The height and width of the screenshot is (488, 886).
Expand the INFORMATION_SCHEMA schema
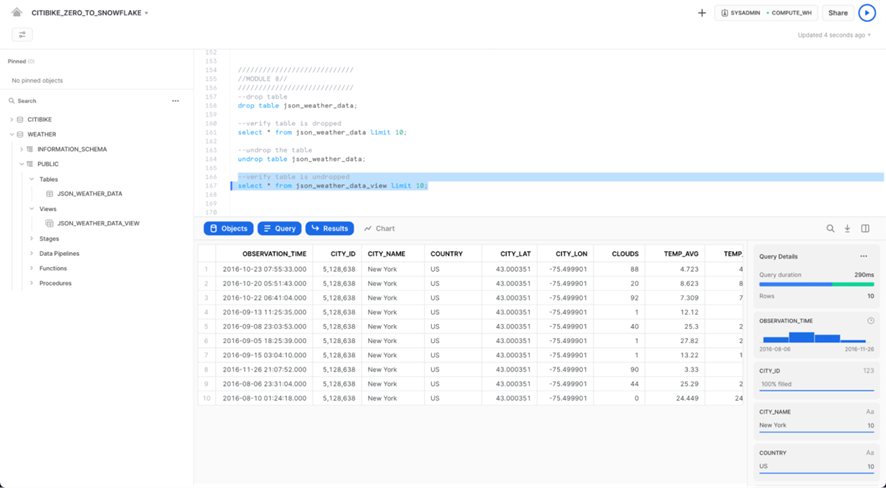coord(22,150)
